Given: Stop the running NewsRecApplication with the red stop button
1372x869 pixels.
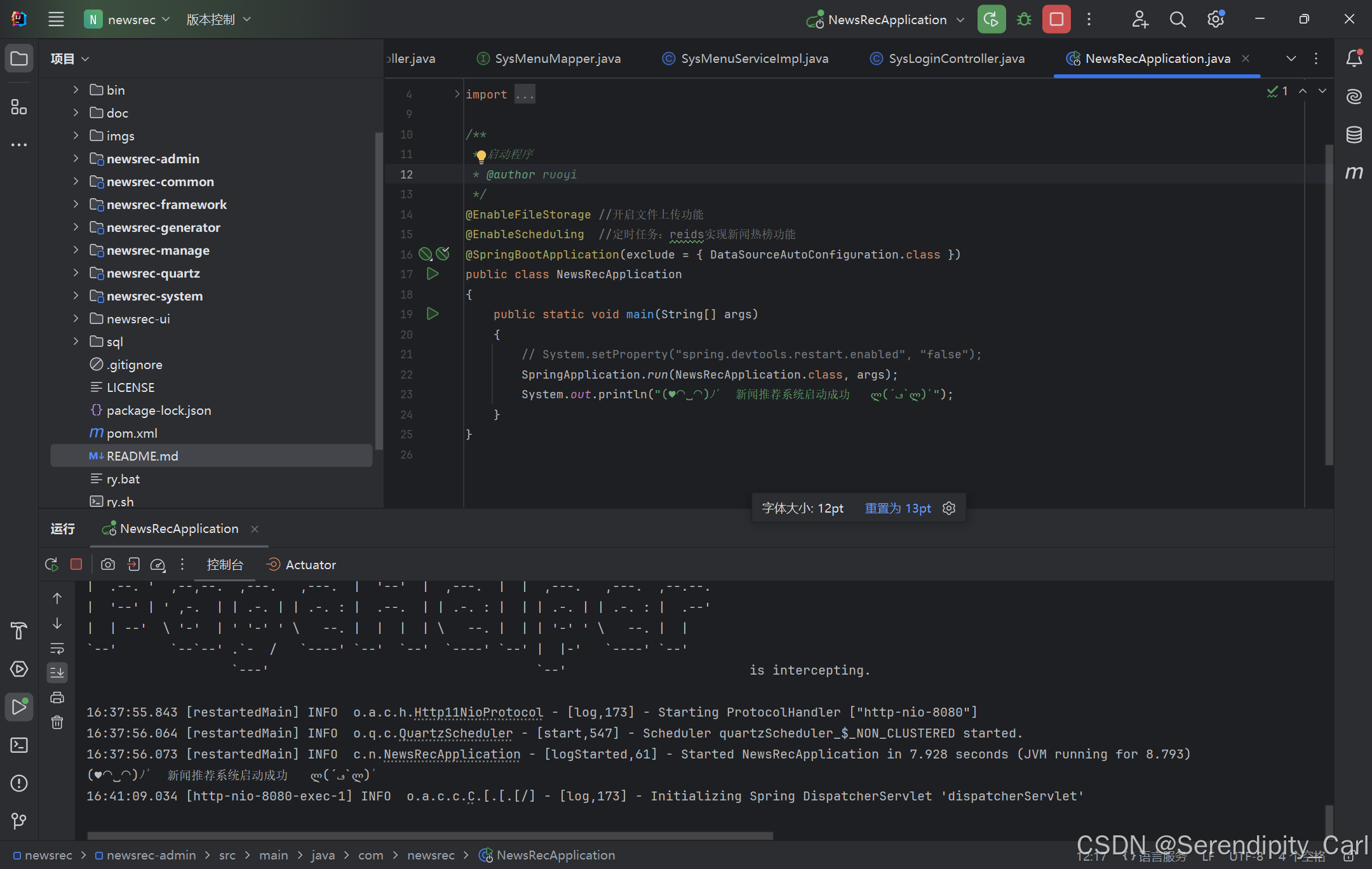Looking at the screenshot, I should (1056, 19).
